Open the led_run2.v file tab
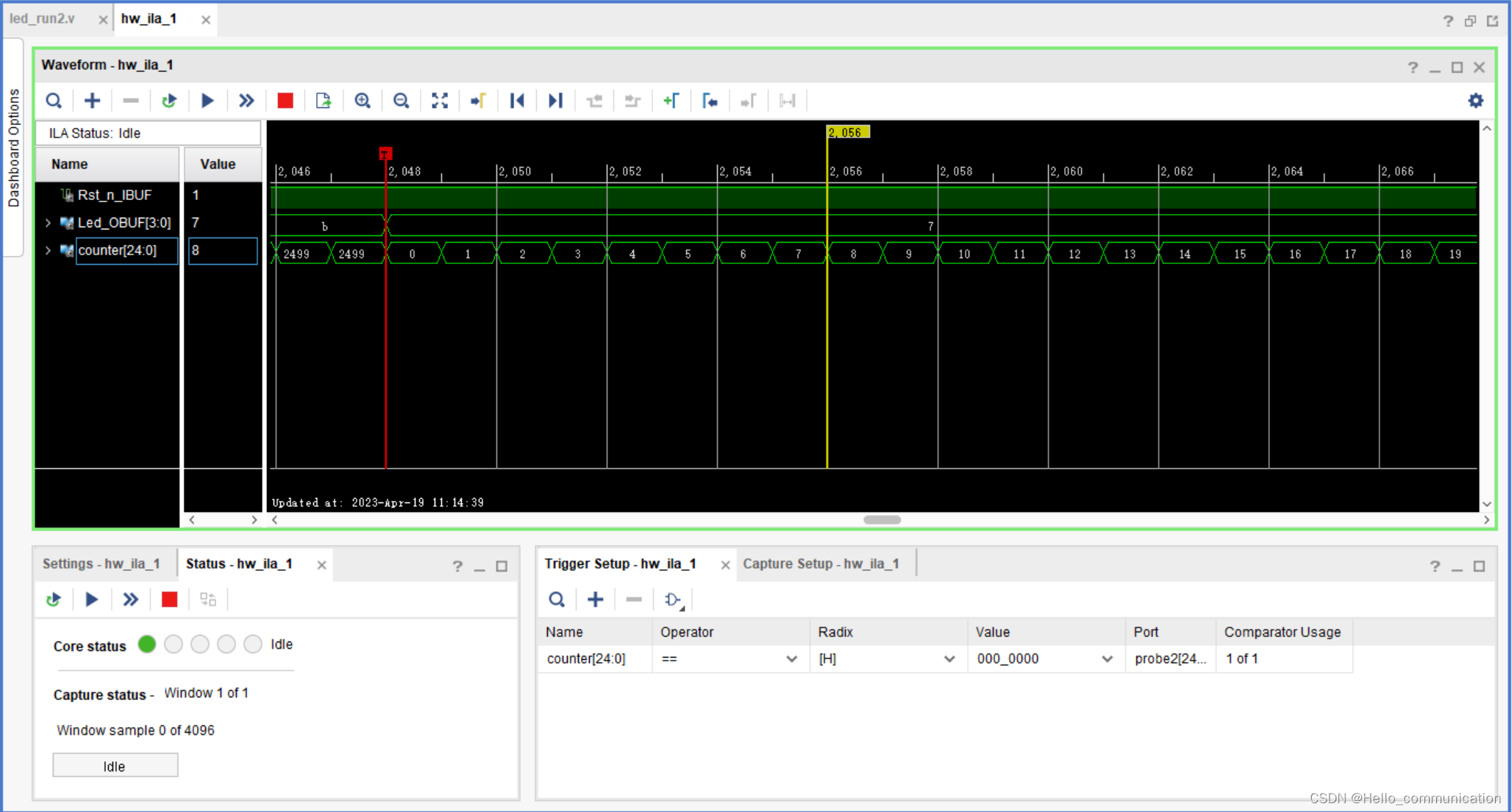This screenshot has width=1512, height=812. pyautogui.click(x=43, y=18)
